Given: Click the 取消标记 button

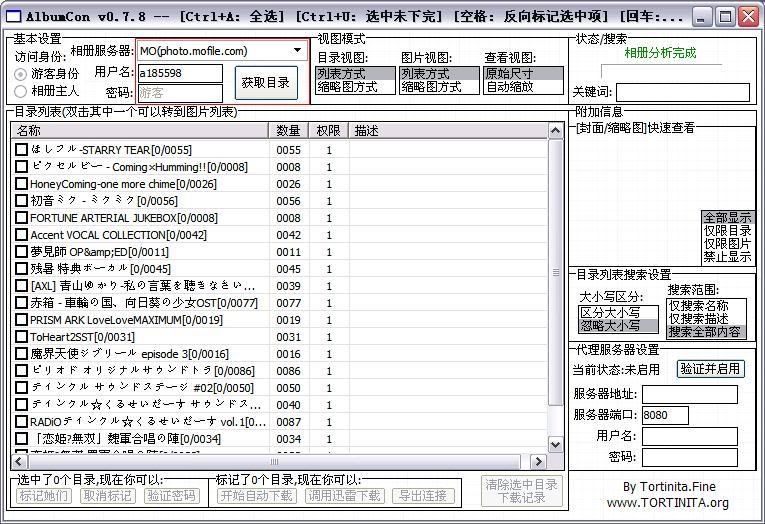Looking at the screenshot, I should point(107,496).
